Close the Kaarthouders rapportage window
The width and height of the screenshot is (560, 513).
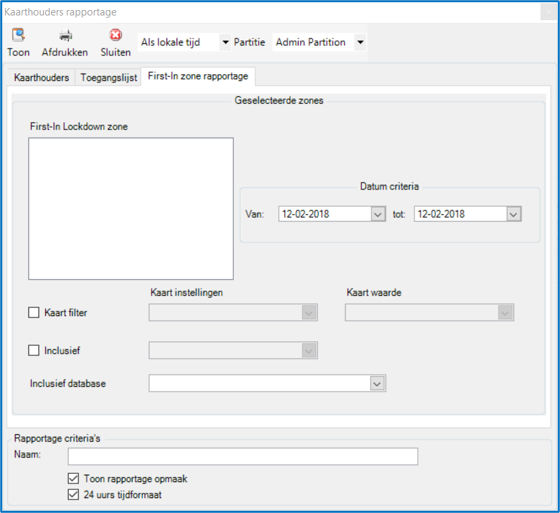click(x=548, y=12)
